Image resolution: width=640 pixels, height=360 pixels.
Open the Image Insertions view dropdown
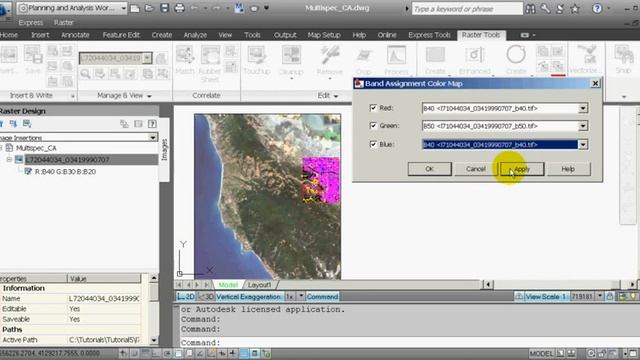pos(153,137)
